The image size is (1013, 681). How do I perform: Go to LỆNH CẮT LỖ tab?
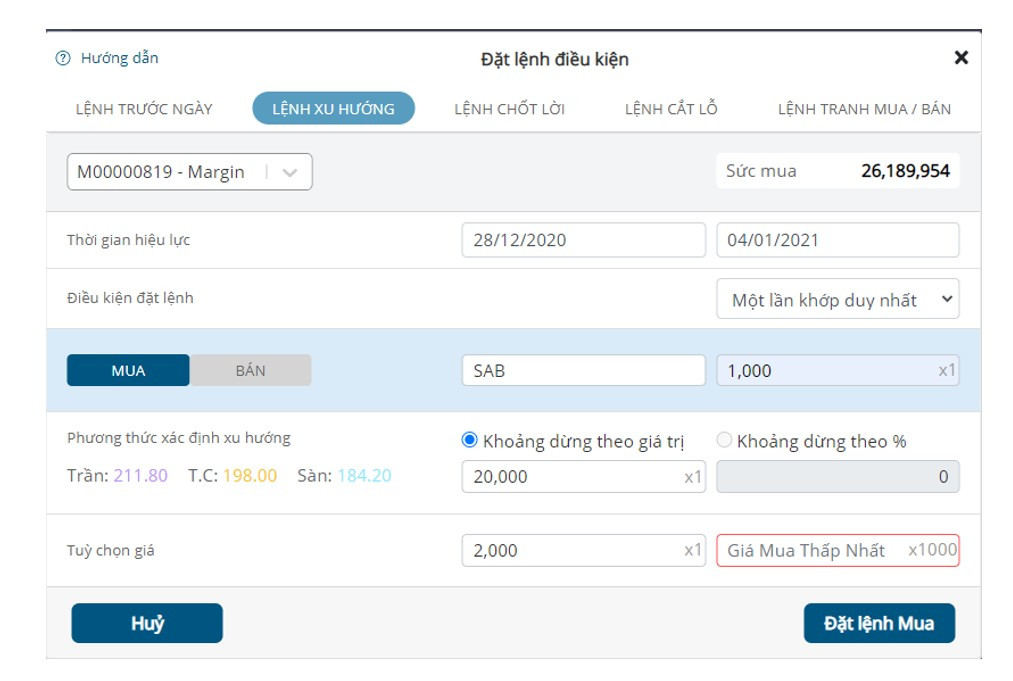click(671, 109)
